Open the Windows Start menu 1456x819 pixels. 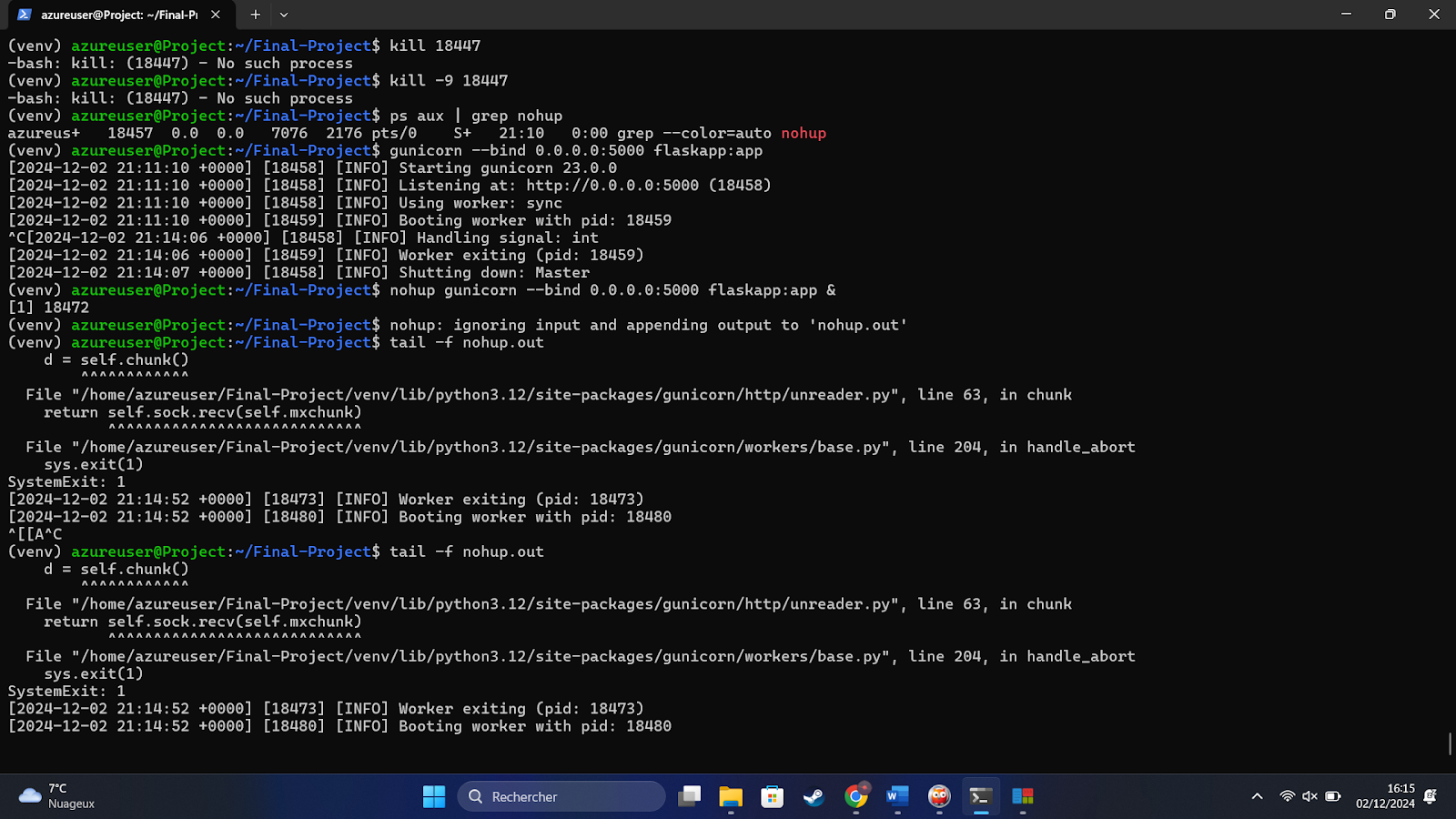click(x=434, y=796)
